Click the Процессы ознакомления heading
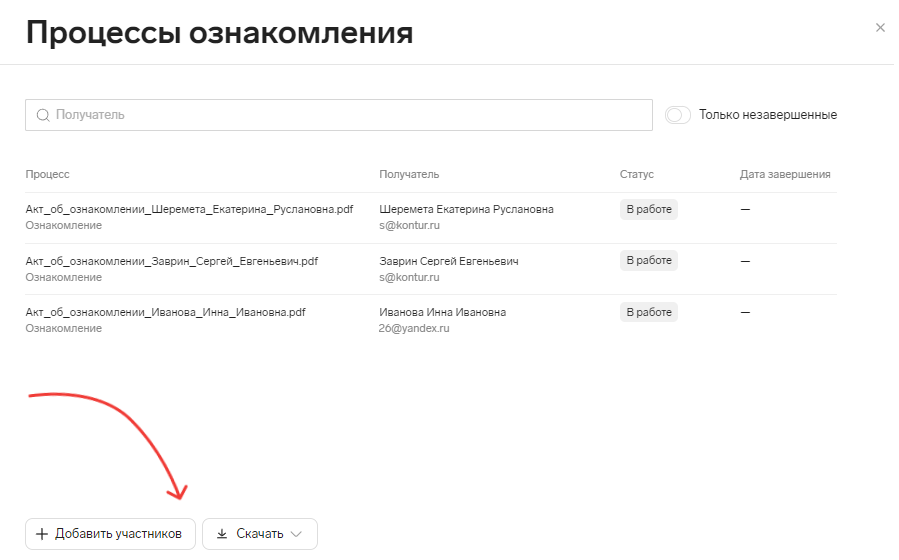899x560 pixels. pos(219,33)
